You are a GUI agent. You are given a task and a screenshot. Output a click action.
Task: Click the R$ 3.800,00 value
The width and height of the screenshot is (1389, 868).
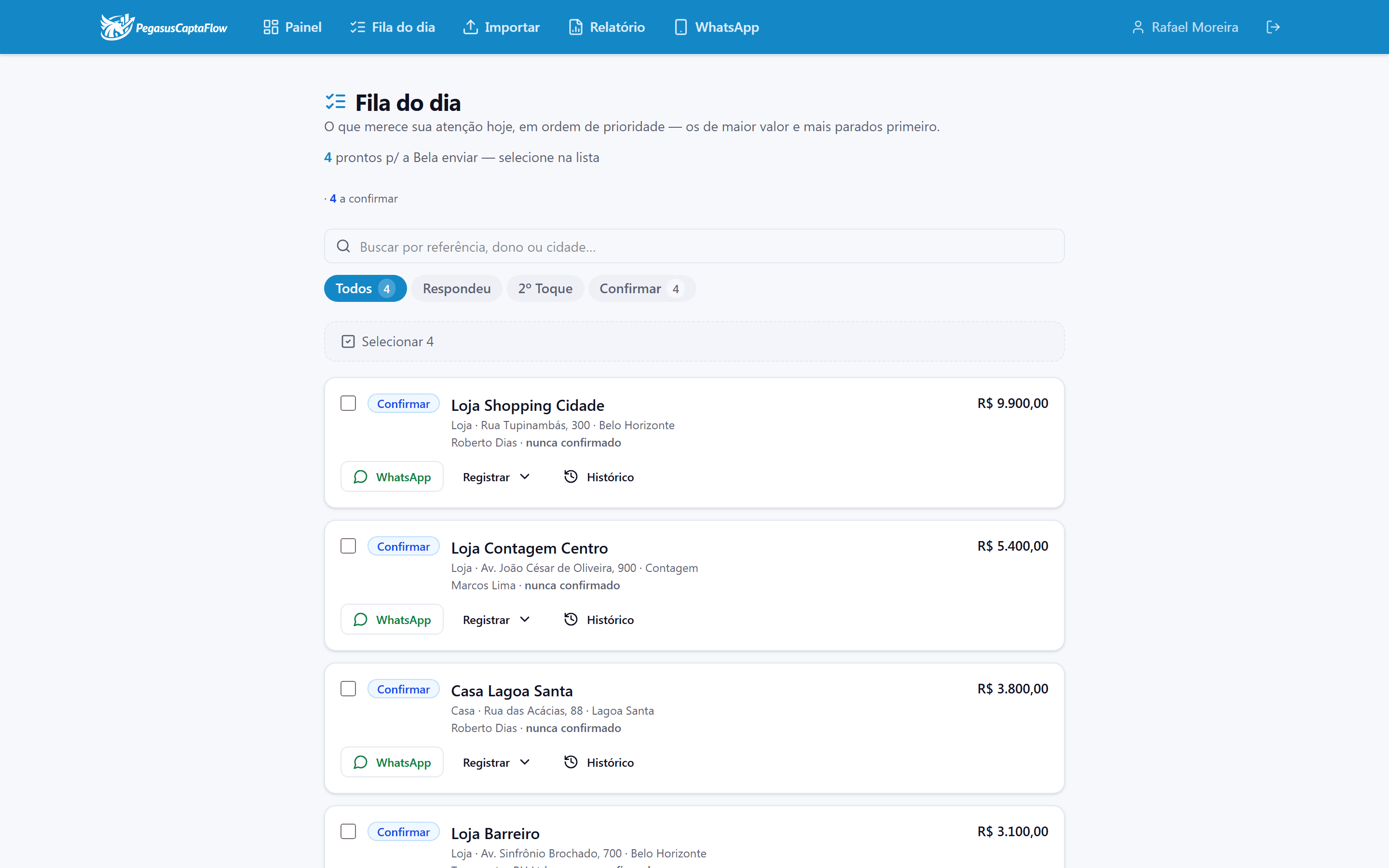[1012, 689]
